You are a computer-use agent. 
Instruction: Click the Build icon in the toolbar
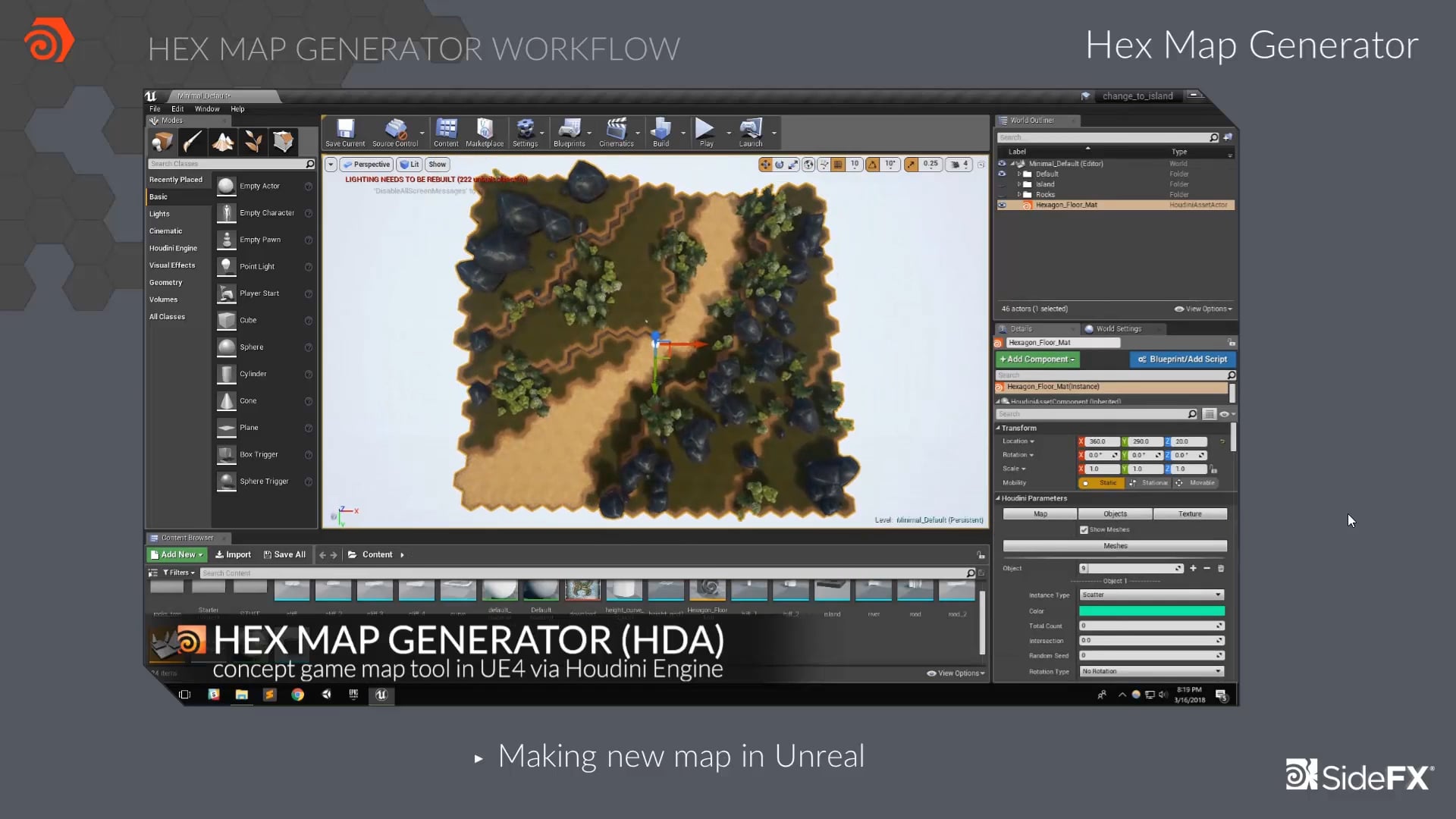pyautogui.click(x=661, y=129)
